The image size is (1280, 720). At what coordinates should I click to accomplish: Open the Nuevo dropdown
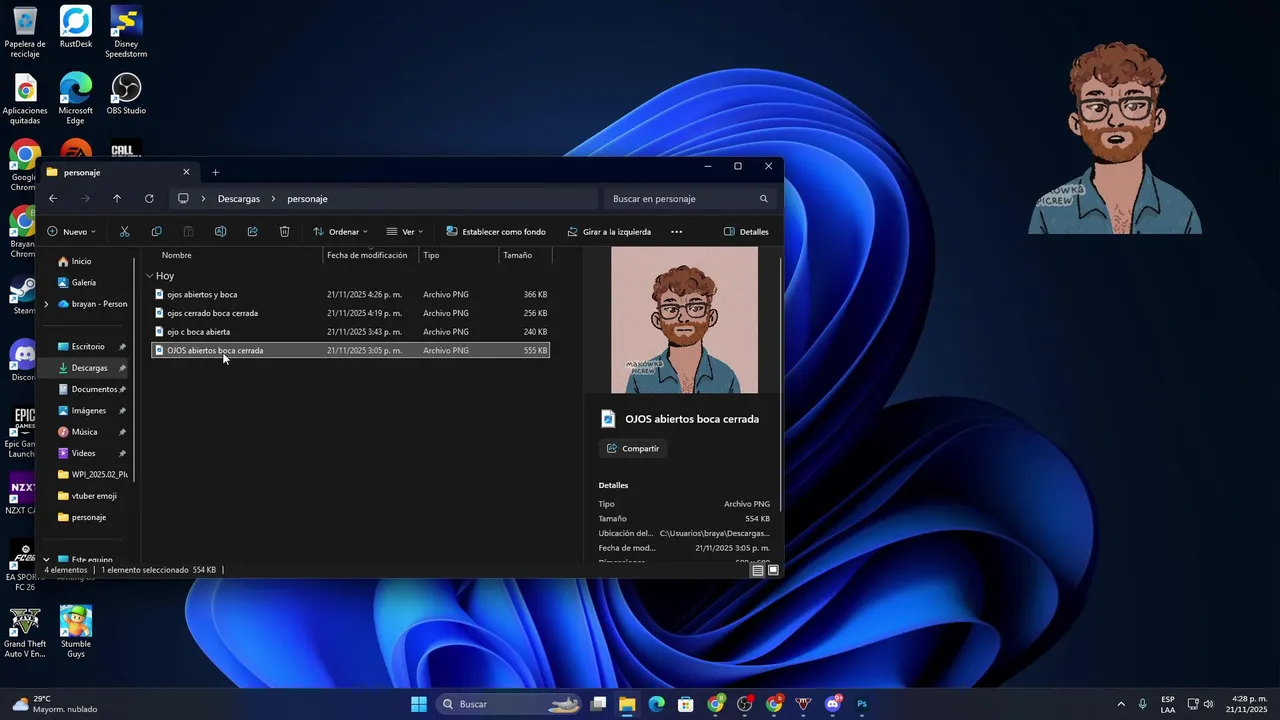coord(71,231)
